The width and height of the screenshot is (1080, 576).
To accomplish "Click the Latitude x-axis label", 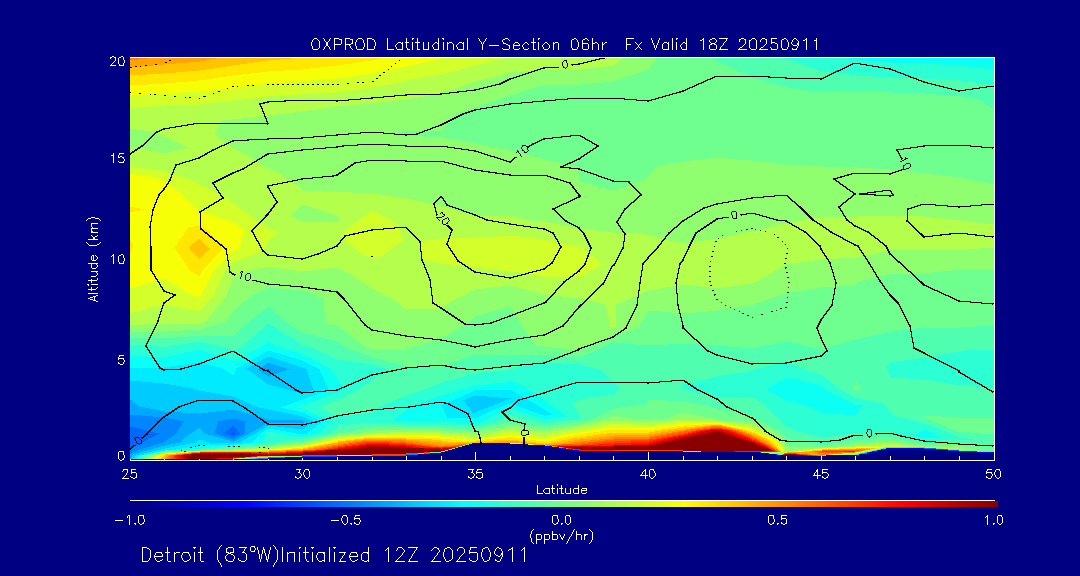I will tap(561, 489).
